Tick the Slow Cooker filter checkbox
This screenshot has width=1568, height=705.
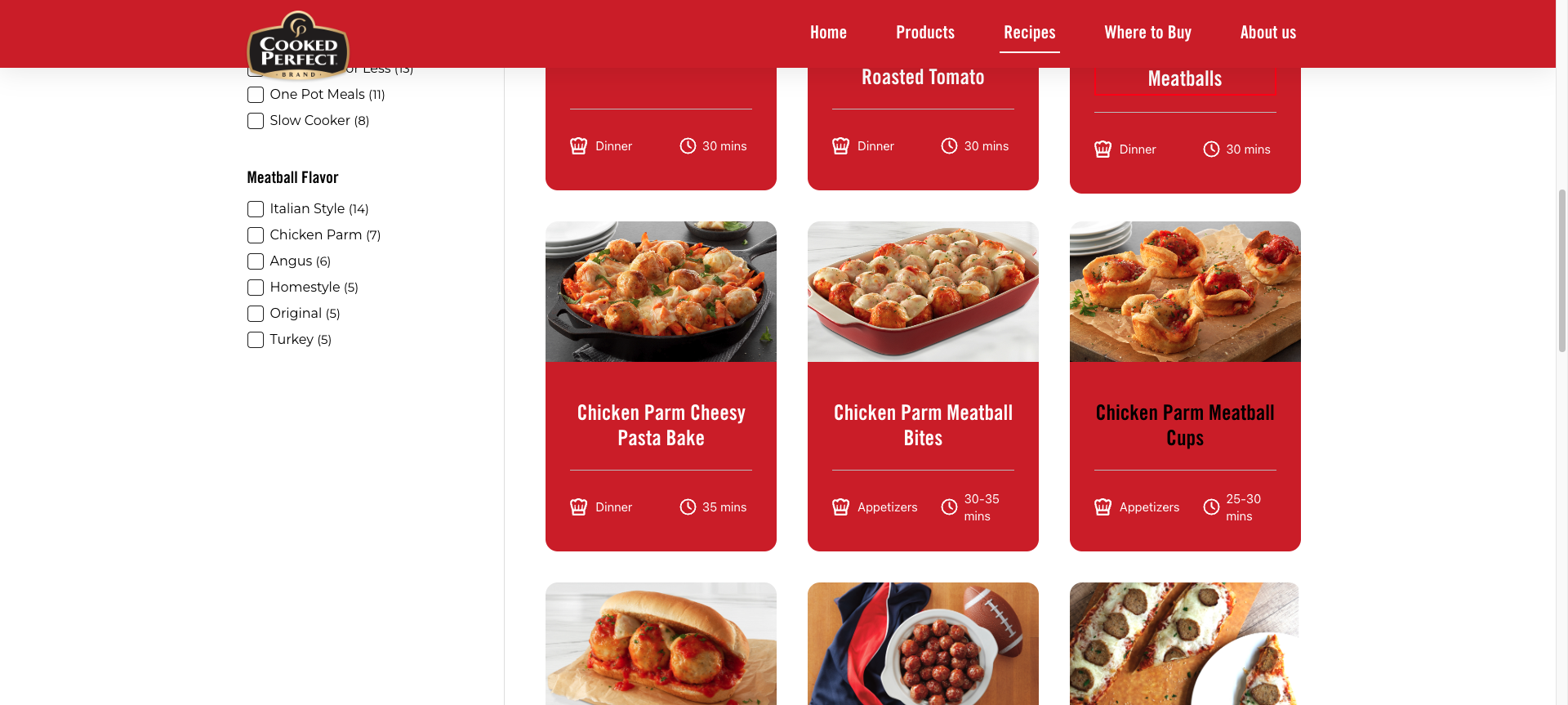256,121
